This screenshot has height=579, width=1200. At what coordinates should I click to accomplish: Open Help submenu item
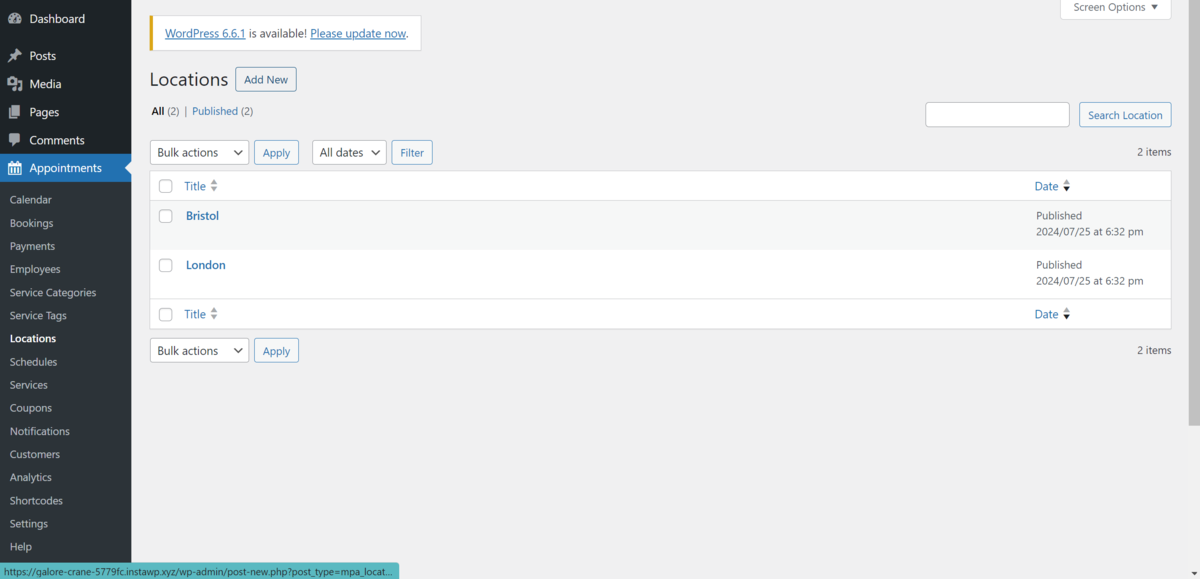pyautogui.click(x=21, y=547)
